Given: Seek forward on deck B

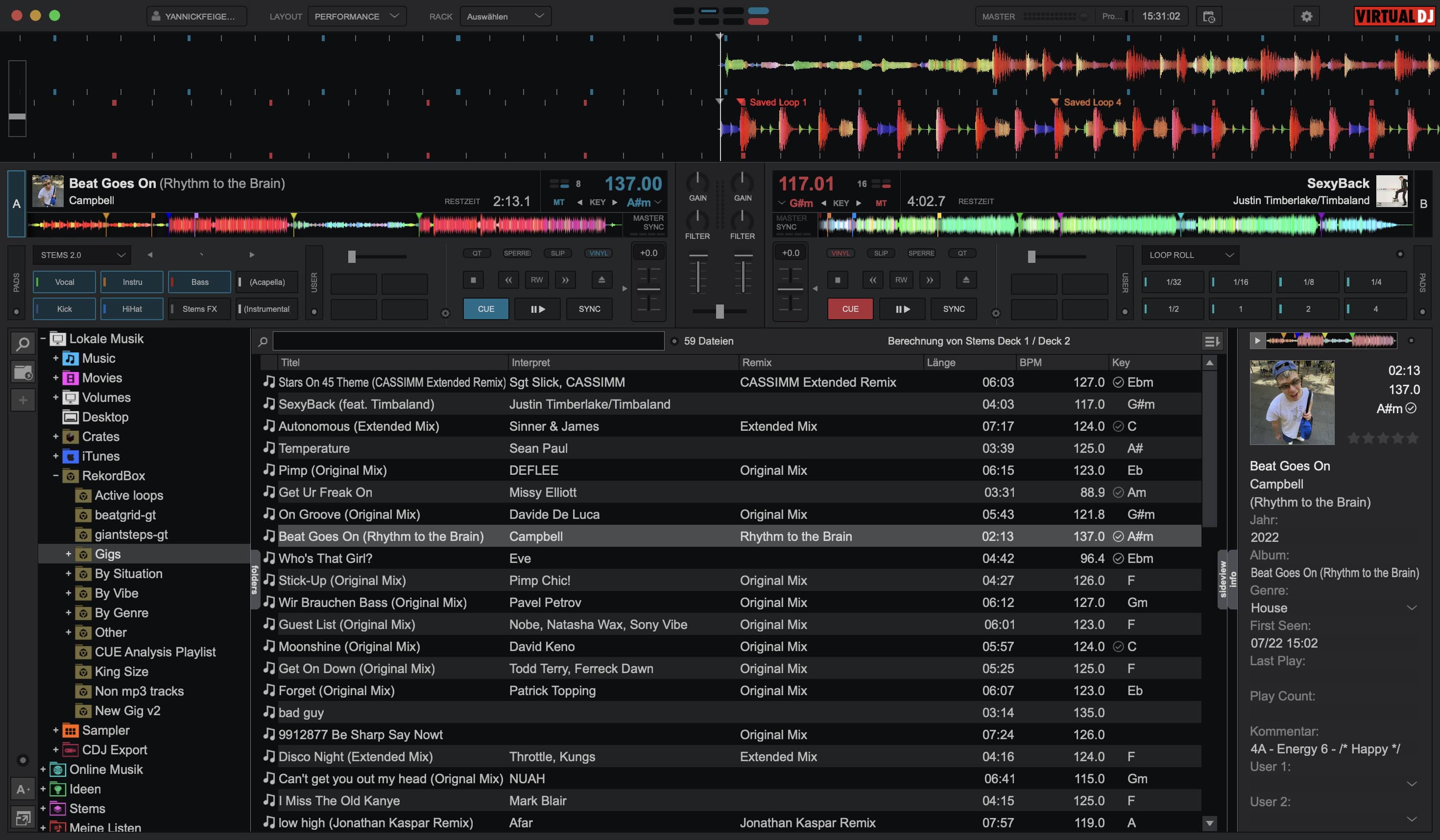Looking at the screenshot, I should [x=930, y=280].
